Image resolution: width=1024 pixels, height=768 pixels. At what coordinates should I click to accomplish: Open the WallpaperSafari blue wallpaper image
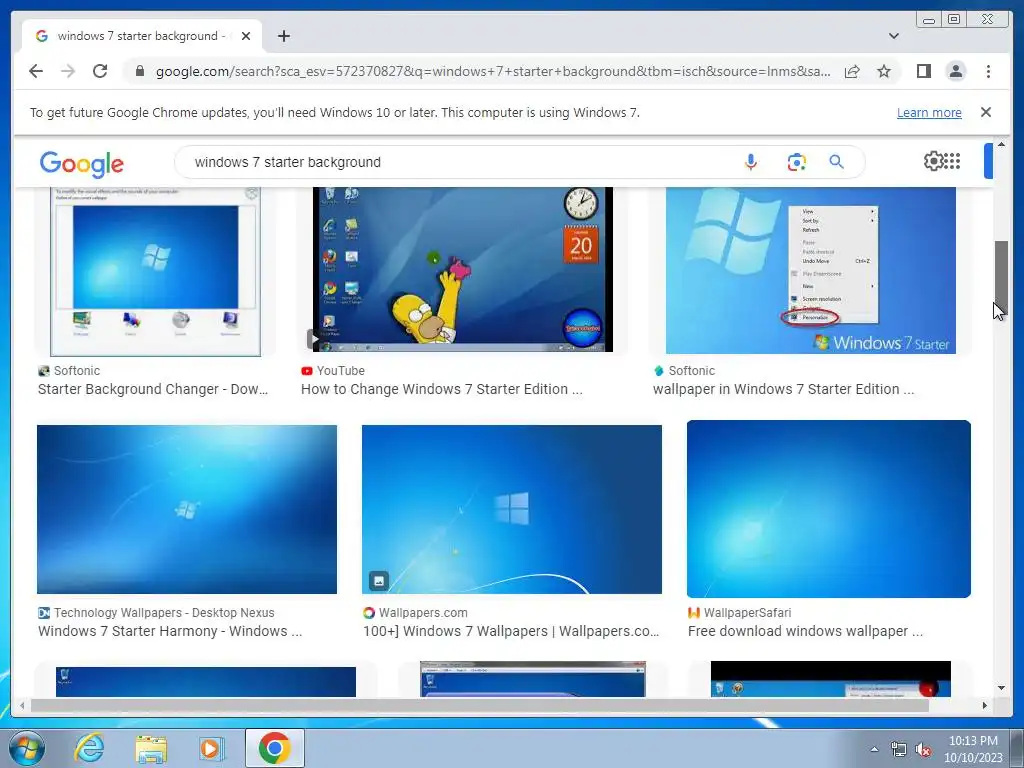point(829,509)
